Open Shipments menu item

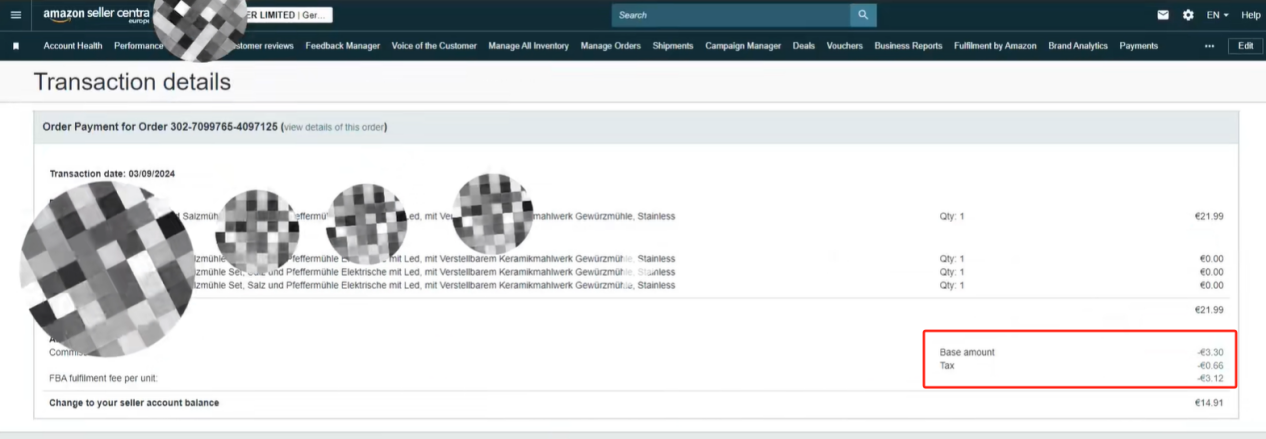point(672,46)
